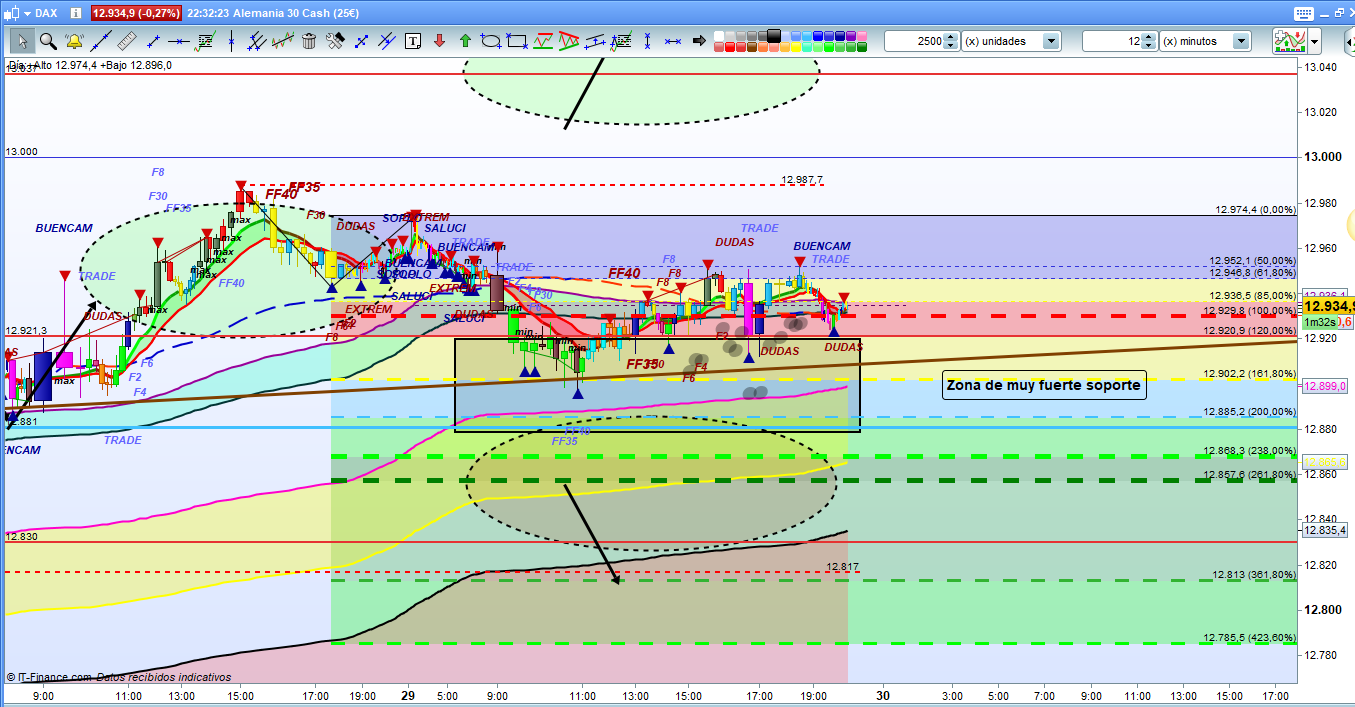Viewport: 1355px width, 707px height.
Task: Select the text box T tool
Action: tap(412, 41)
